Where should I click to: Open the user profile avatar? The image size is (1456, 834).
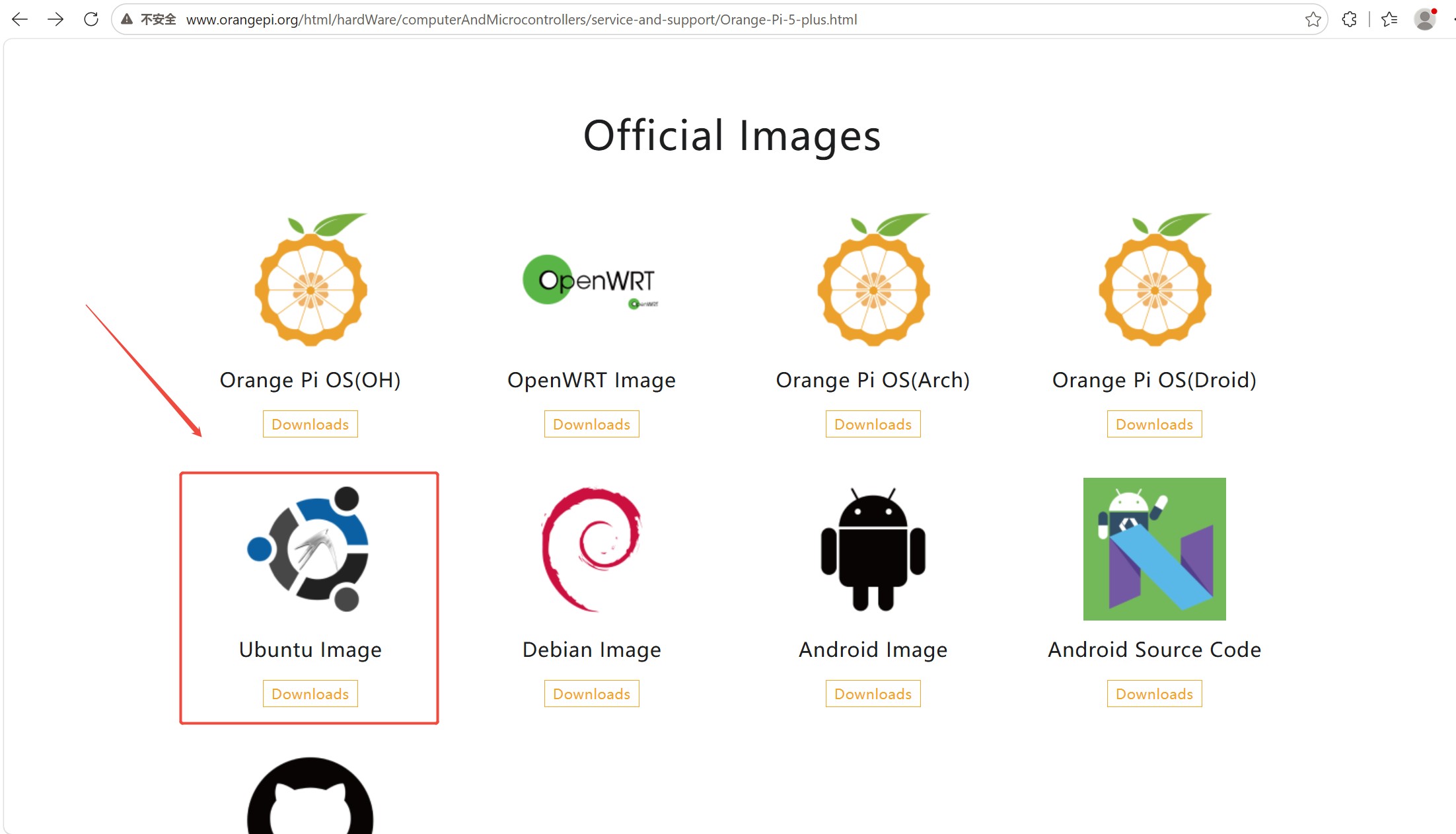point(1425,19)
